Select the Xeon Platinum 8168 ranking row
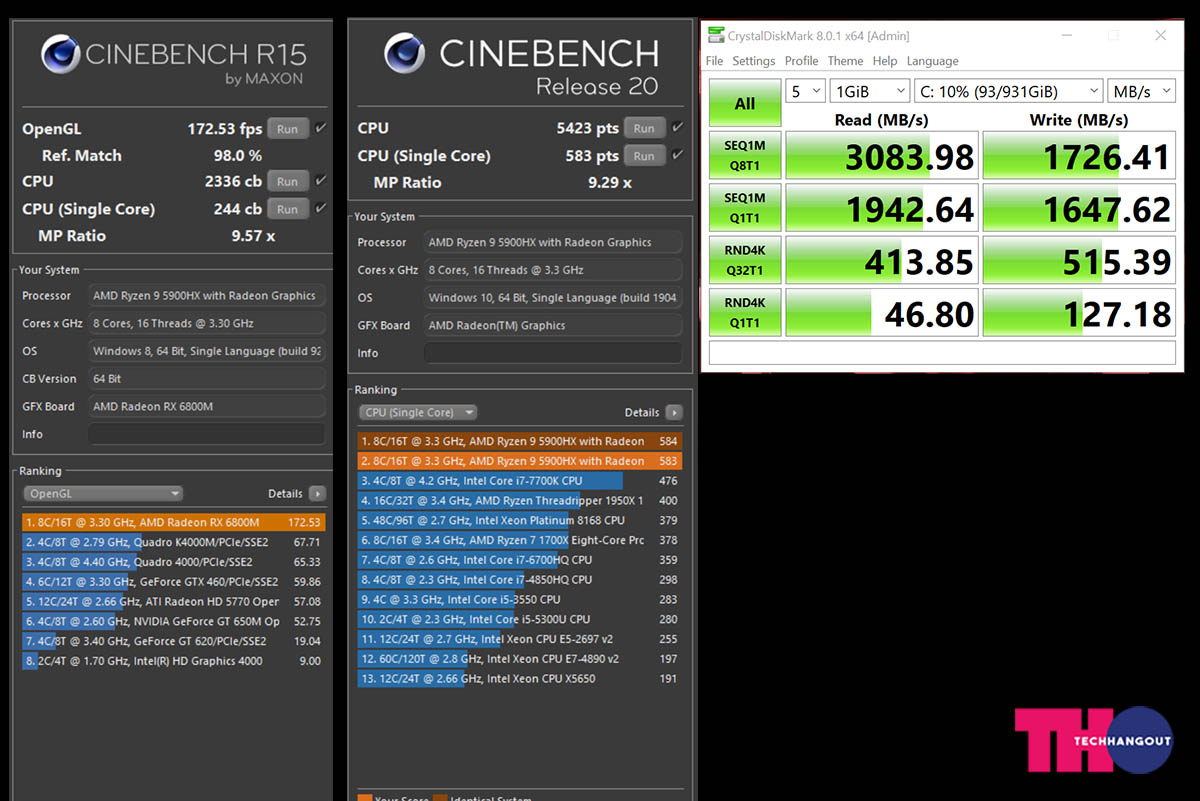 (520, 520)
